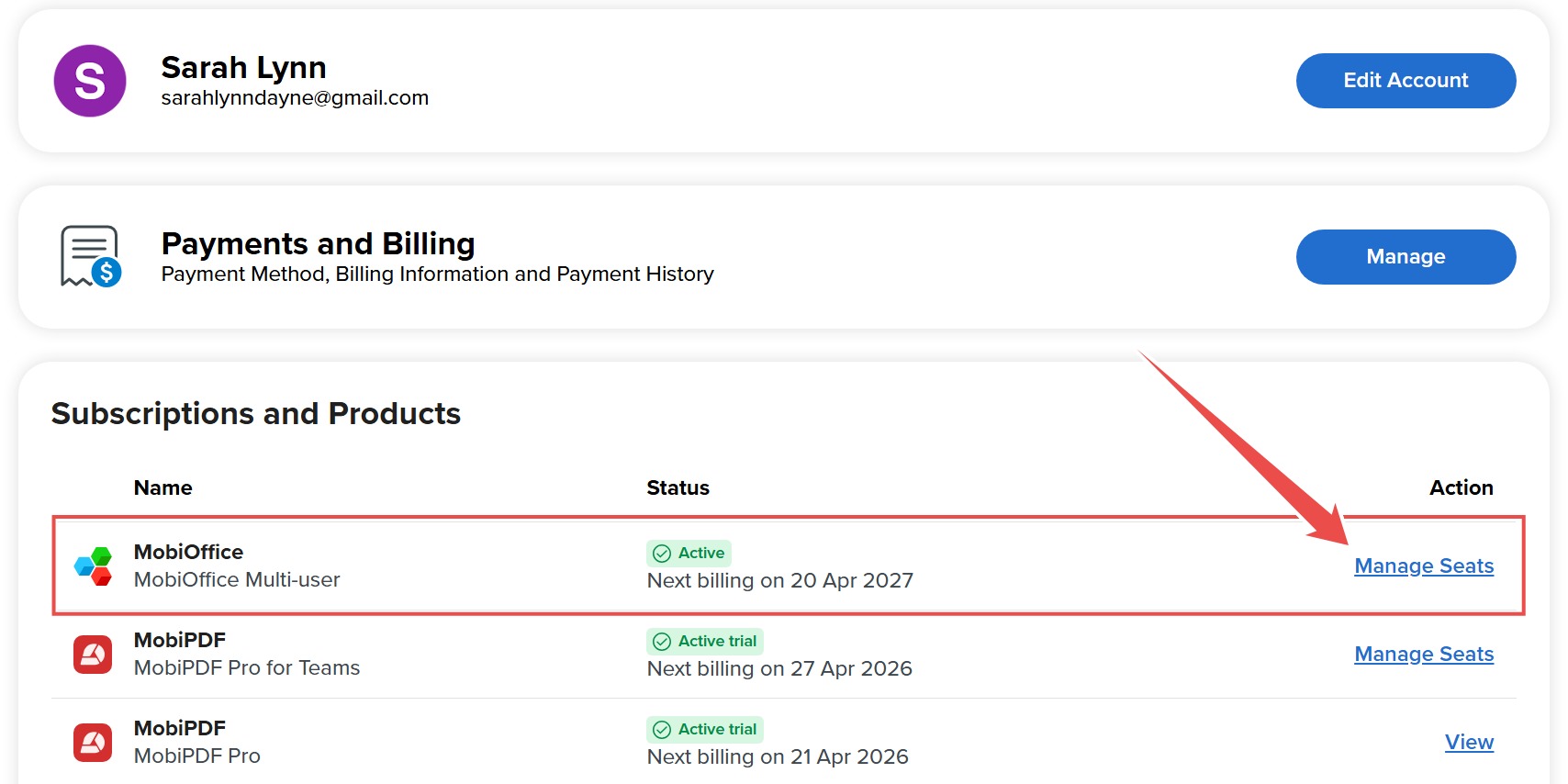The height and width of the screenshot is (784, 1568).
Task: Click the Payments and Billing receipt icon
Action: [91, 256]
